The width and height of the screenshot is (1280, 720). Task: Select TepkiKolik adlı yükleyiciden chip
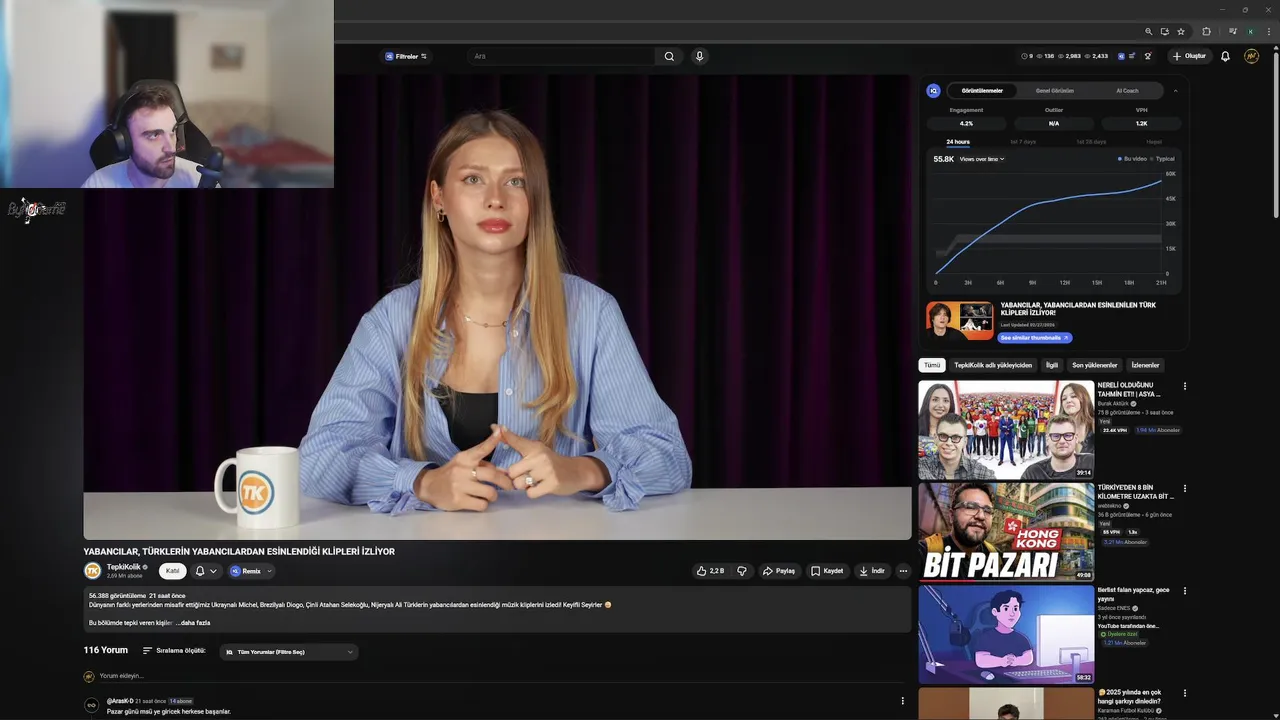pyautogui.click(x=993, y=365)
